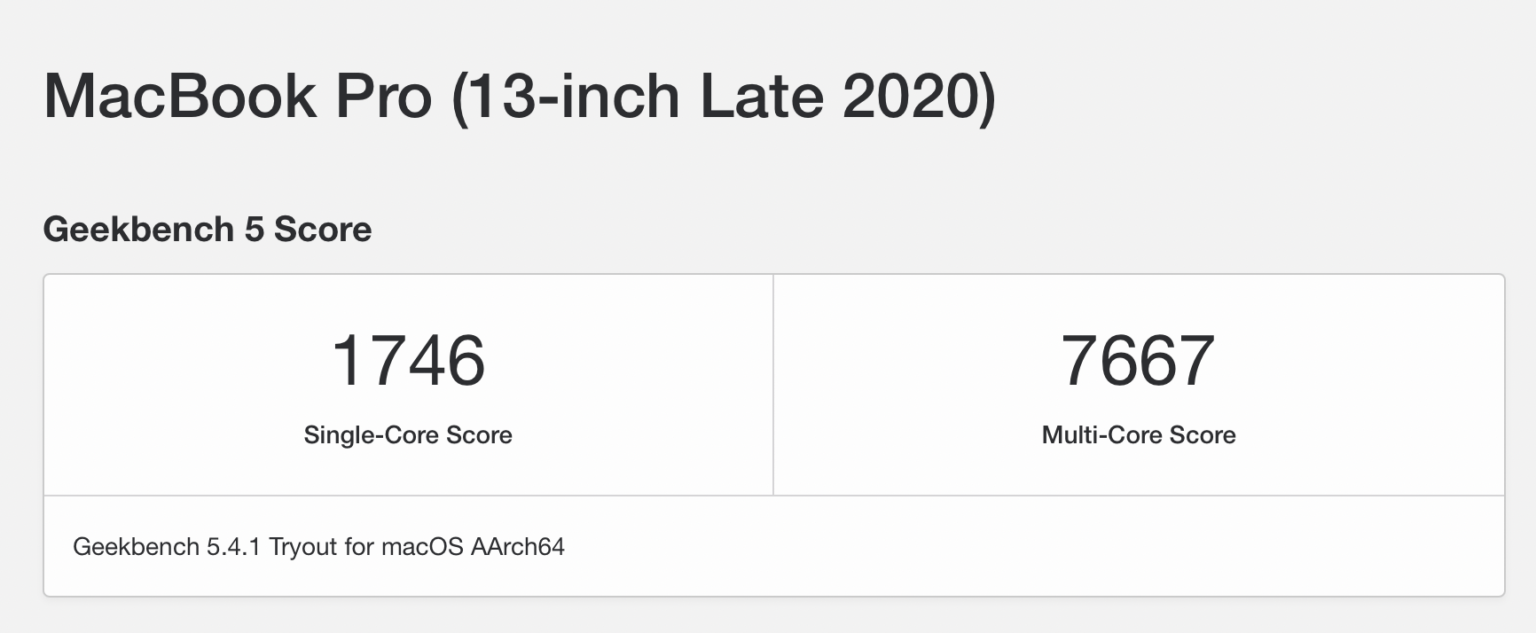The width and height of the screenshot is (1536, 633).
Task: Click the 1746 single-core score number
Action: click(x=408, y=361)
